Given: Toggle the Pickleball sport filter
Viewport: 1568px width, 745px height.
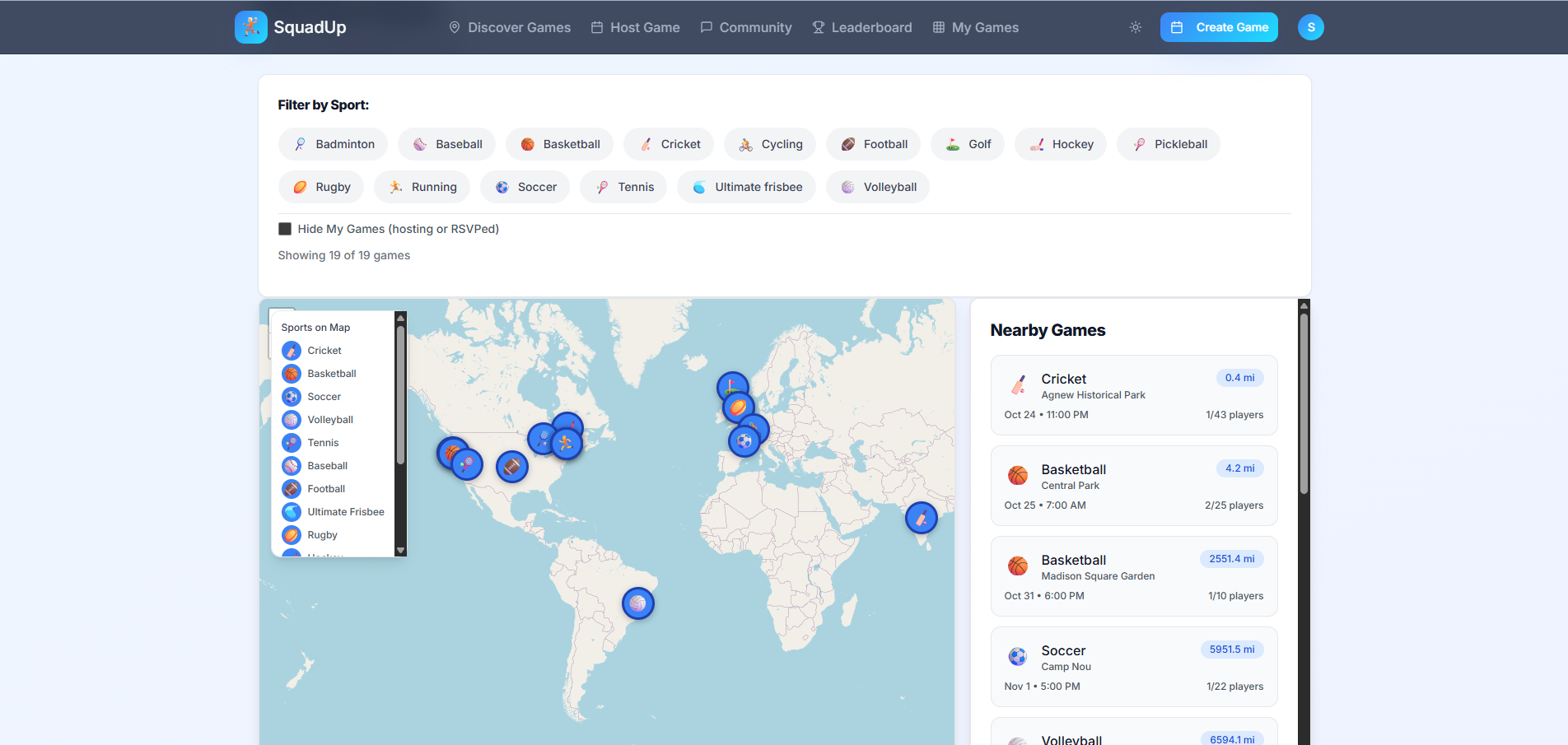Looking at the screenshot, I should tap(1169, 144).
